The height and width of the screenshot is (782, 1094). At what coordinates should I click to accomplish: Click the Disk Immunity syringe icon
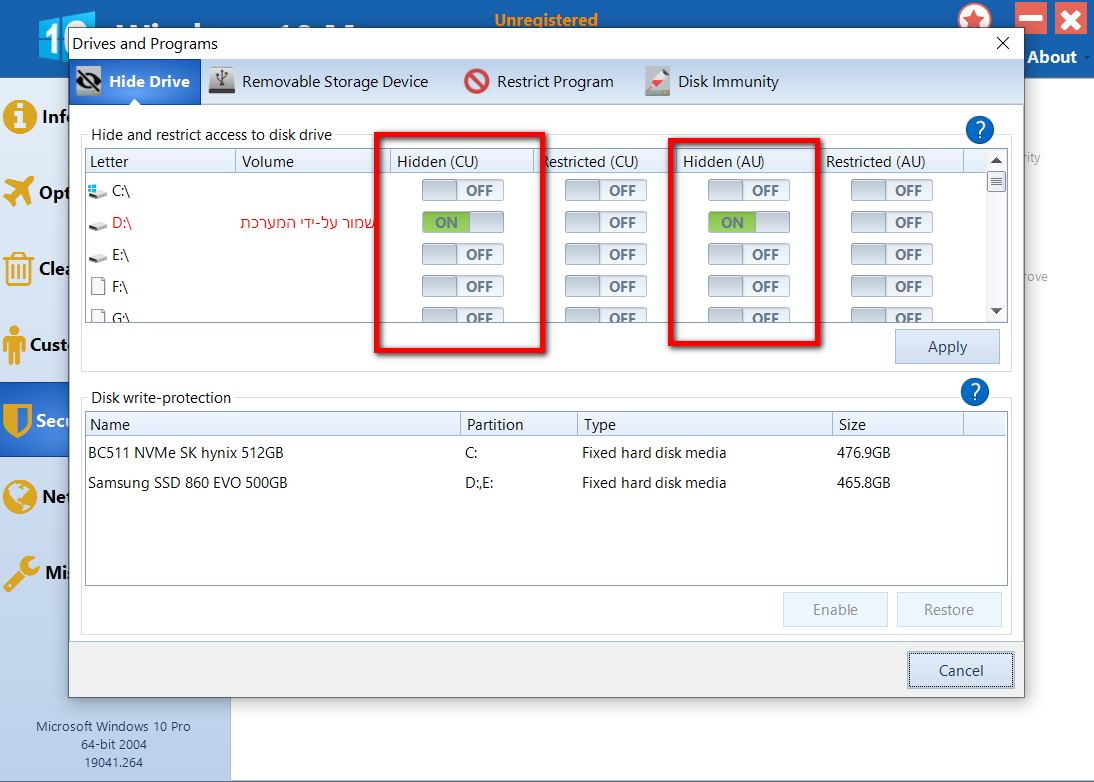coord(657,82)
